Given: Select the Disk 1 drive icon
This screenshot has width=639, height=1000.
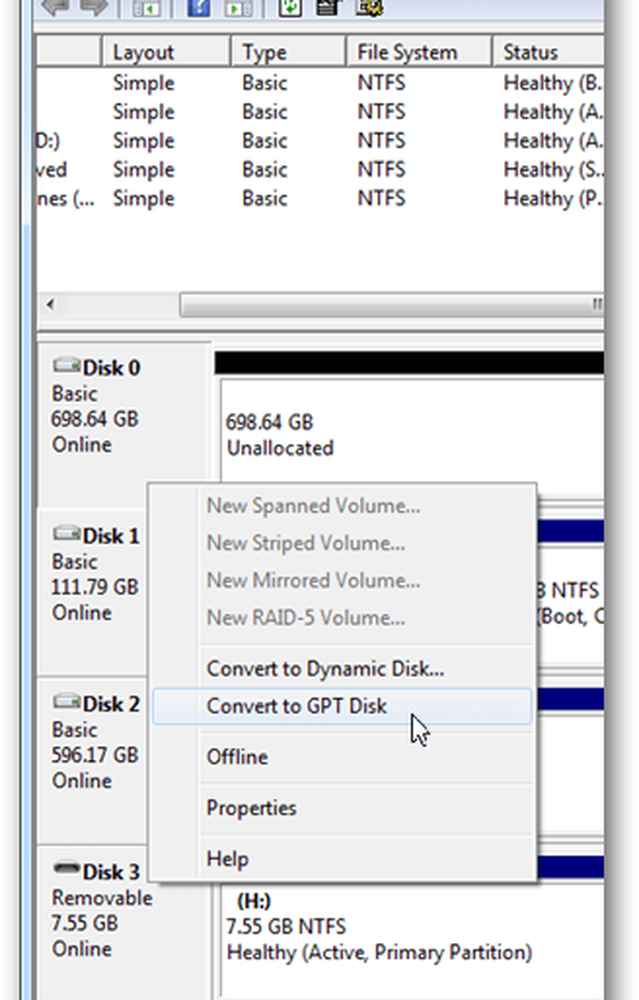Looking at the screenshot, I should click(x=67, y=536).
